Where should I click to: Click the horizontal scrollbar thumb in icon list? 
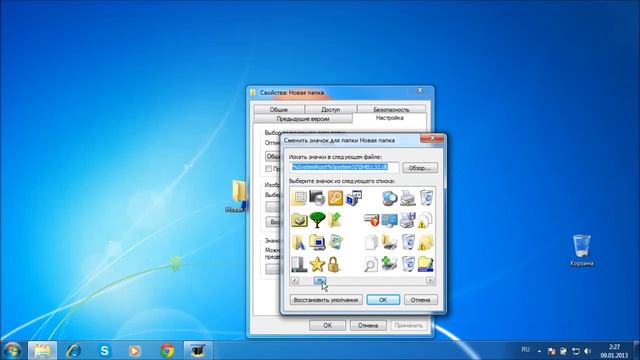tap(320, 280)
